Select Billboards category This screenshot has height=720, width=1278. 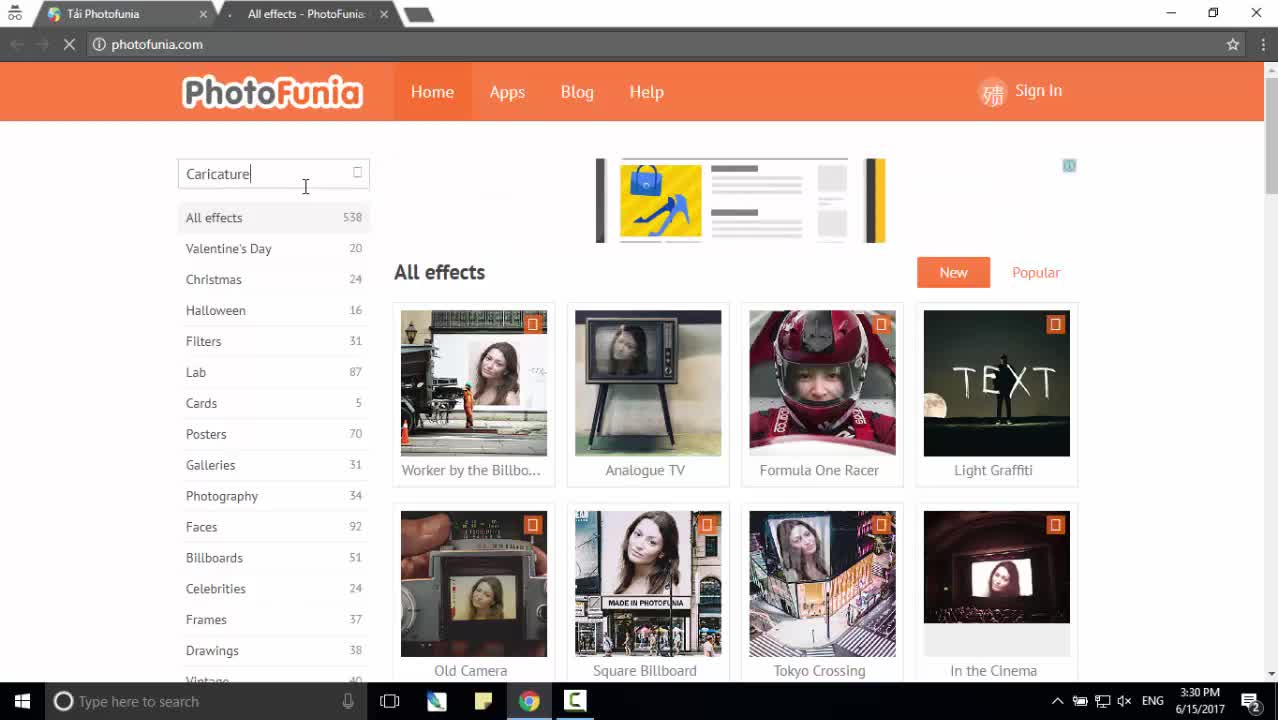tap(274, 558)
